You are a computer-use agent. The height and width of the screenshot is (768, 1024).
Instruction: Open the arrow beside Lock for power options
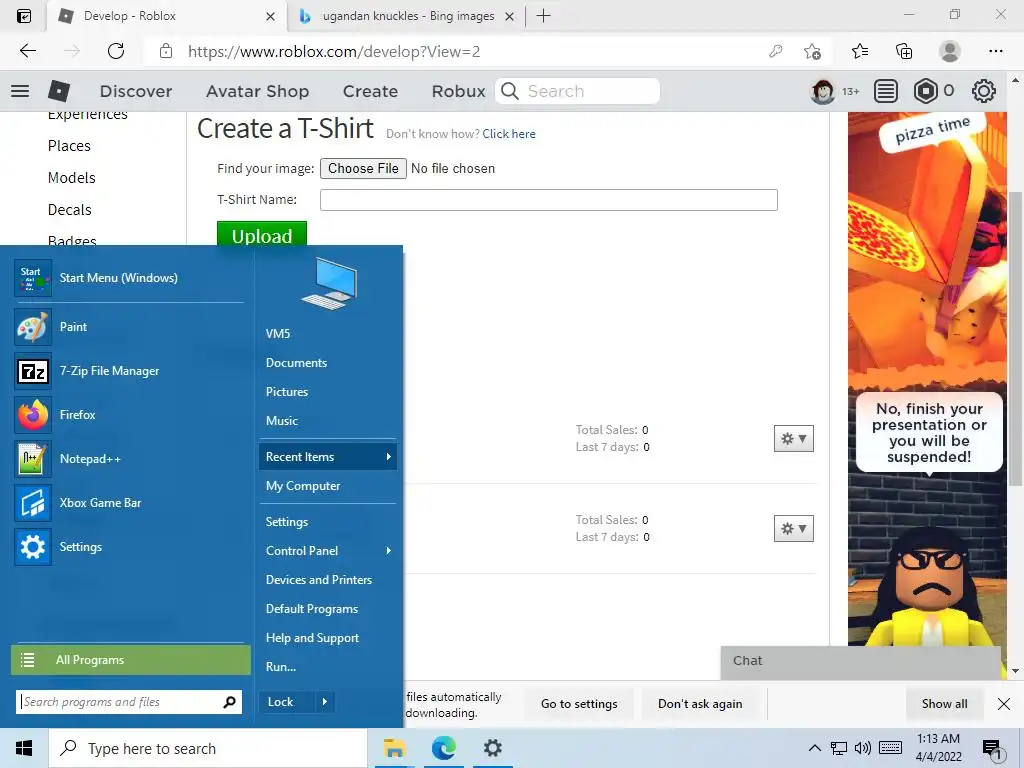(324, 702)
